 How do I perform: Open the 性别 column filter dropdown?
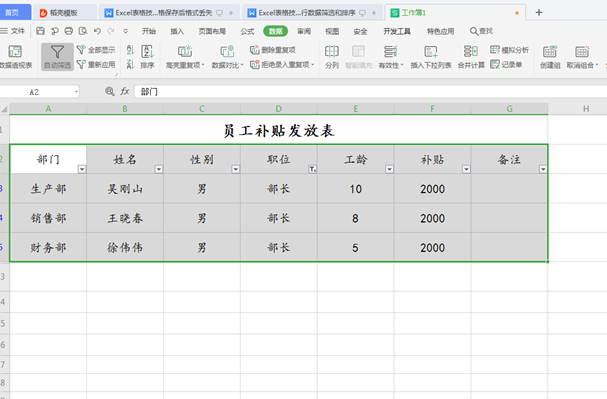235,169
